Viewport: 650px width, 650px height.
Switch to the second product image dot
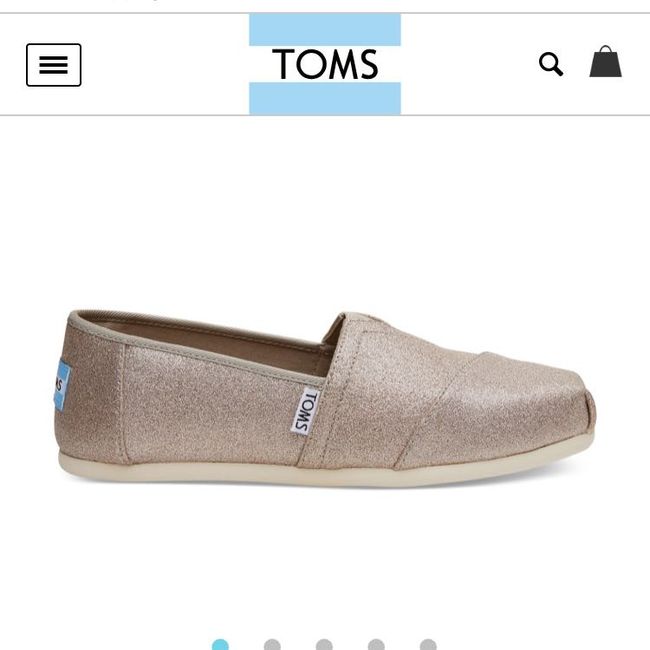(272, 645)
